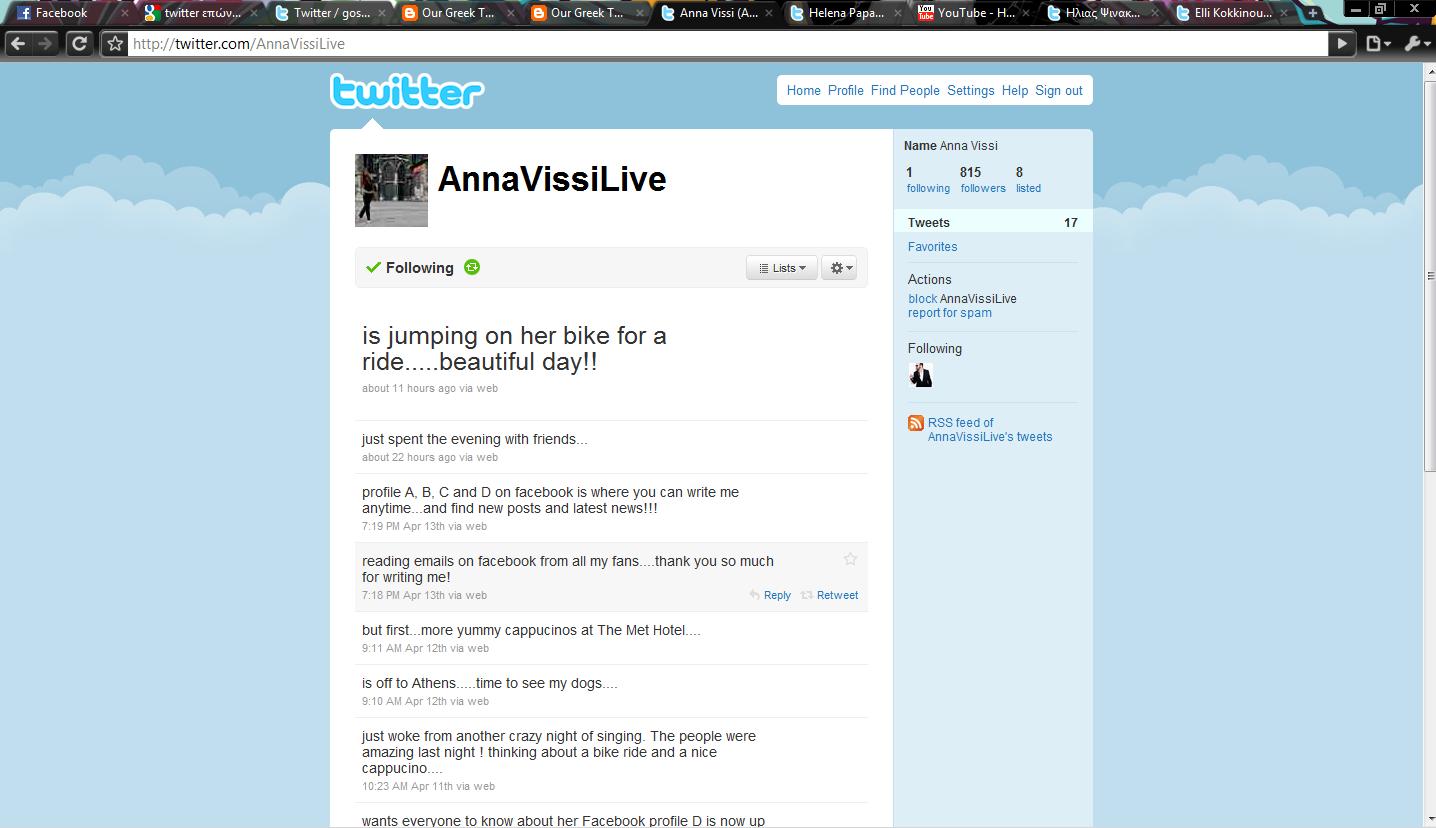
Task: Click the green retweets toggle next to Following
Action: click(x=472, y=267)
